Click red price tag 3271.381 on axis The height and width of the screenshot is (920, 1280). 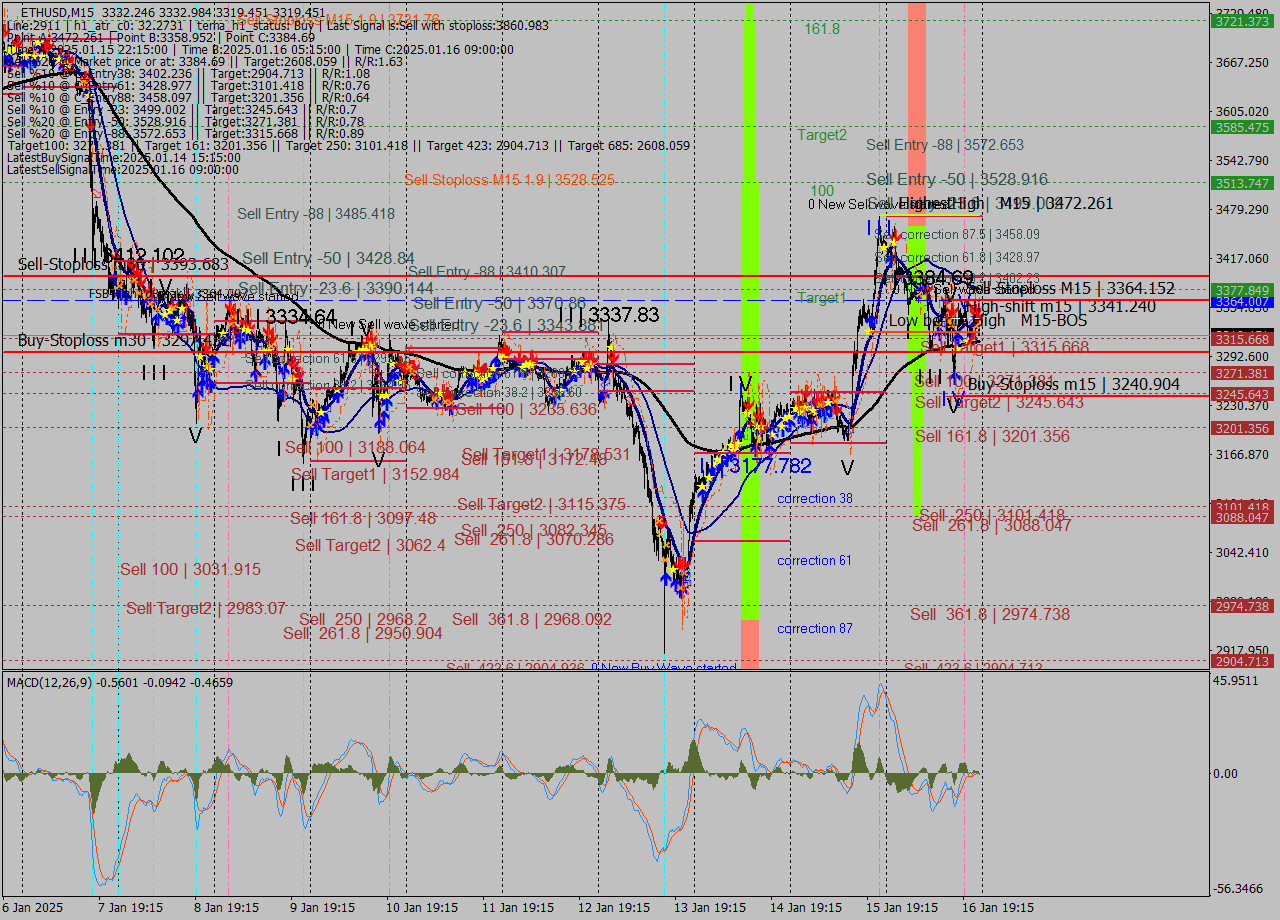pyautogui.click(x=1241, y=373)
